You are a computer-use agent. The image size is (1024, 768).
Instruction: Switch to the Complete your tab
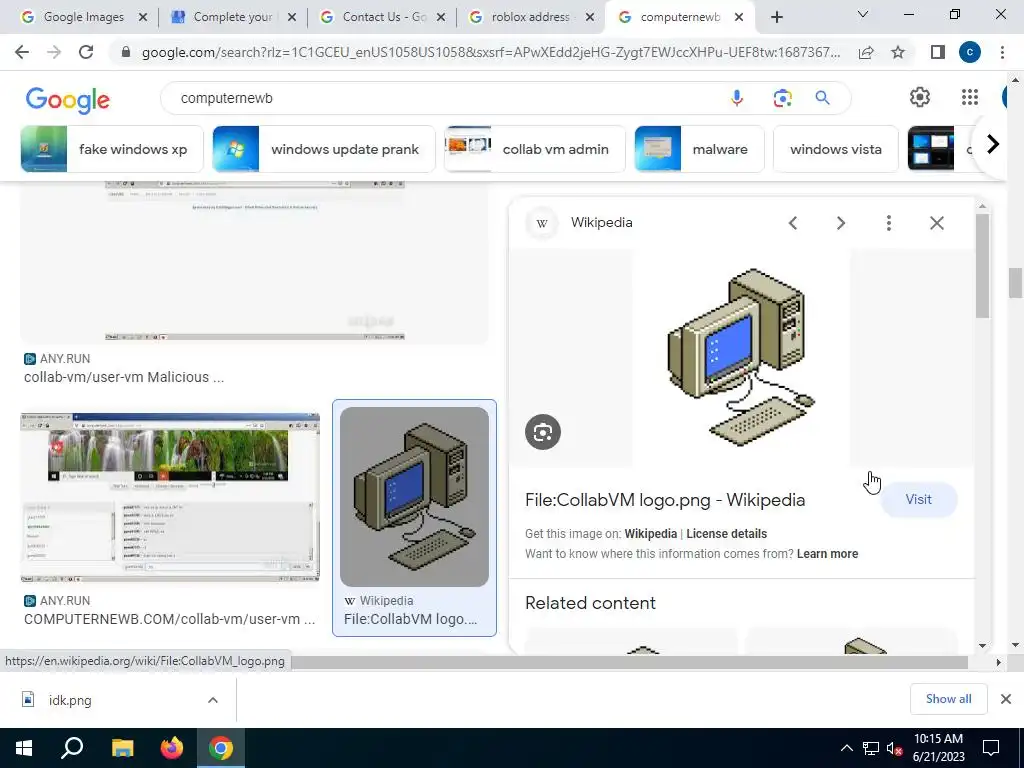point(232,17)
